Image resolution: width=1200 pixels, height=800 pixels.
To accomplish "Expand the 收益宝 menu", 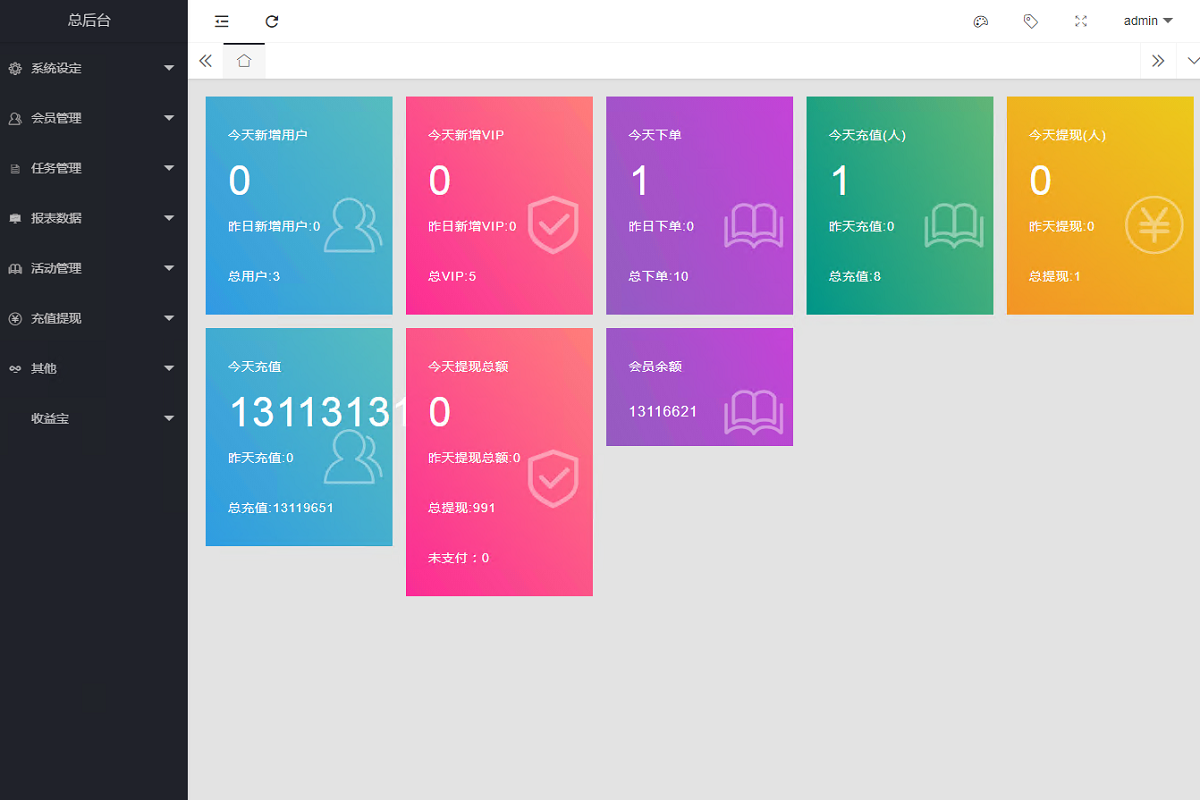I will coord(93,418).
